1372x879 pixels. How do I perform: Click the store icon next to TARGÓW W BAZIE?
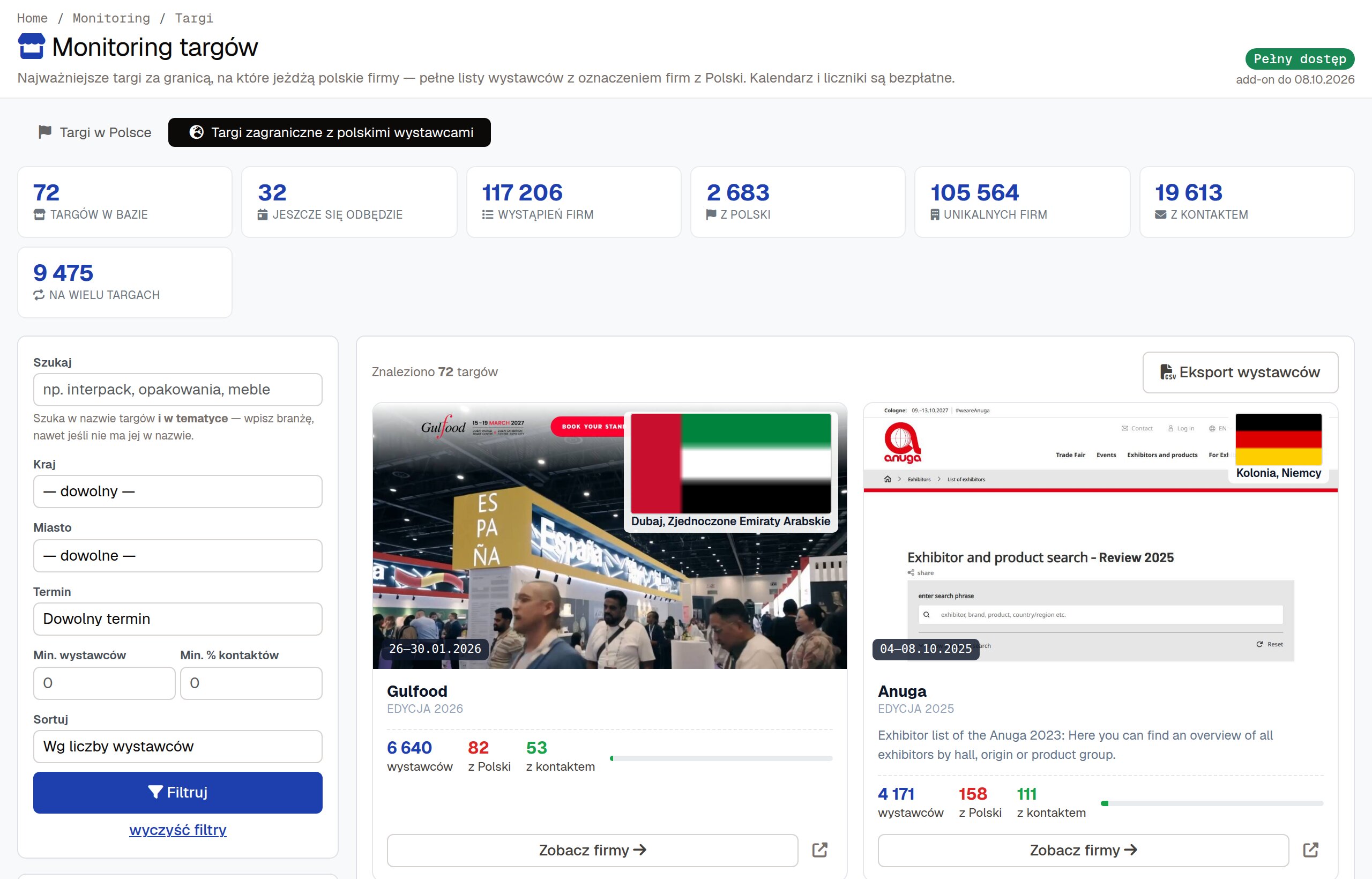point(39,214)
